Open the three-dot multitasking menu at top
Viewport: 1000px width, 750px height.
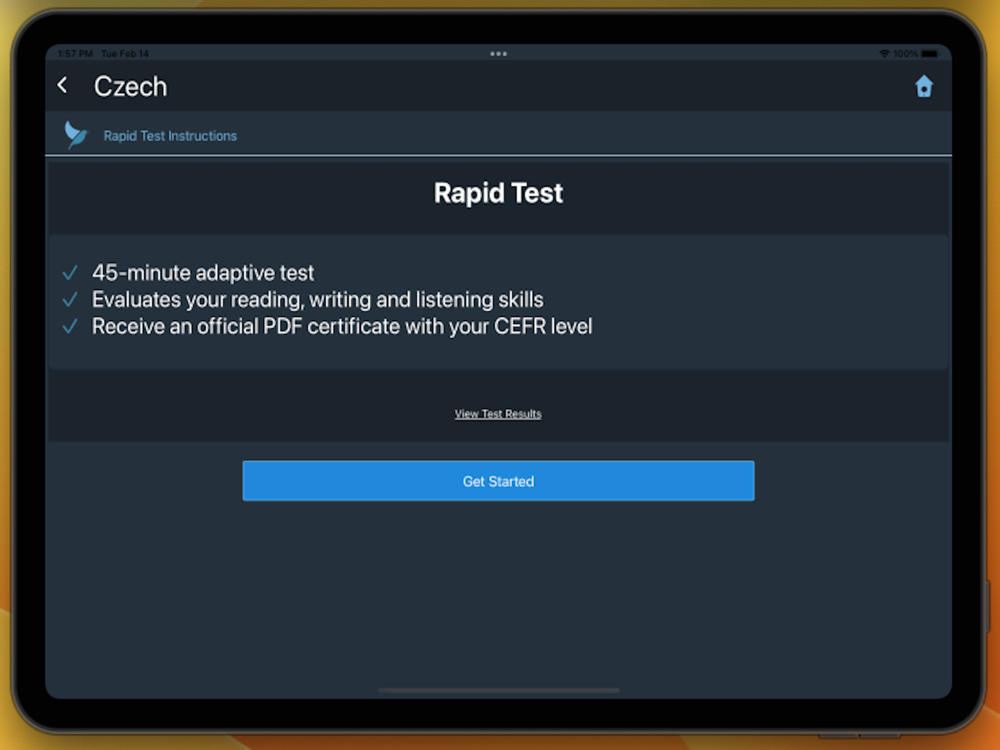498,54
